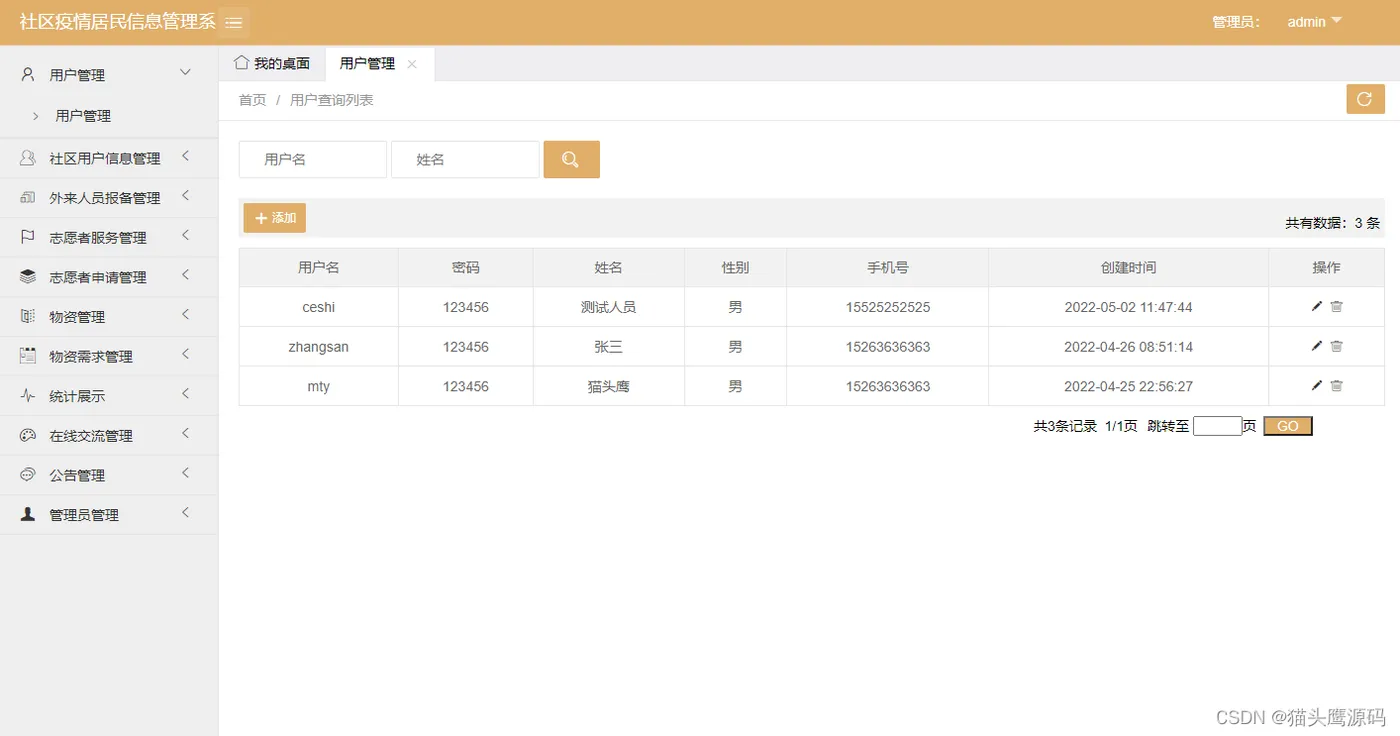Click the palette icon for 在线交流管理
The width and height of the screenshot is (1400, 736).
coord(28,435)
